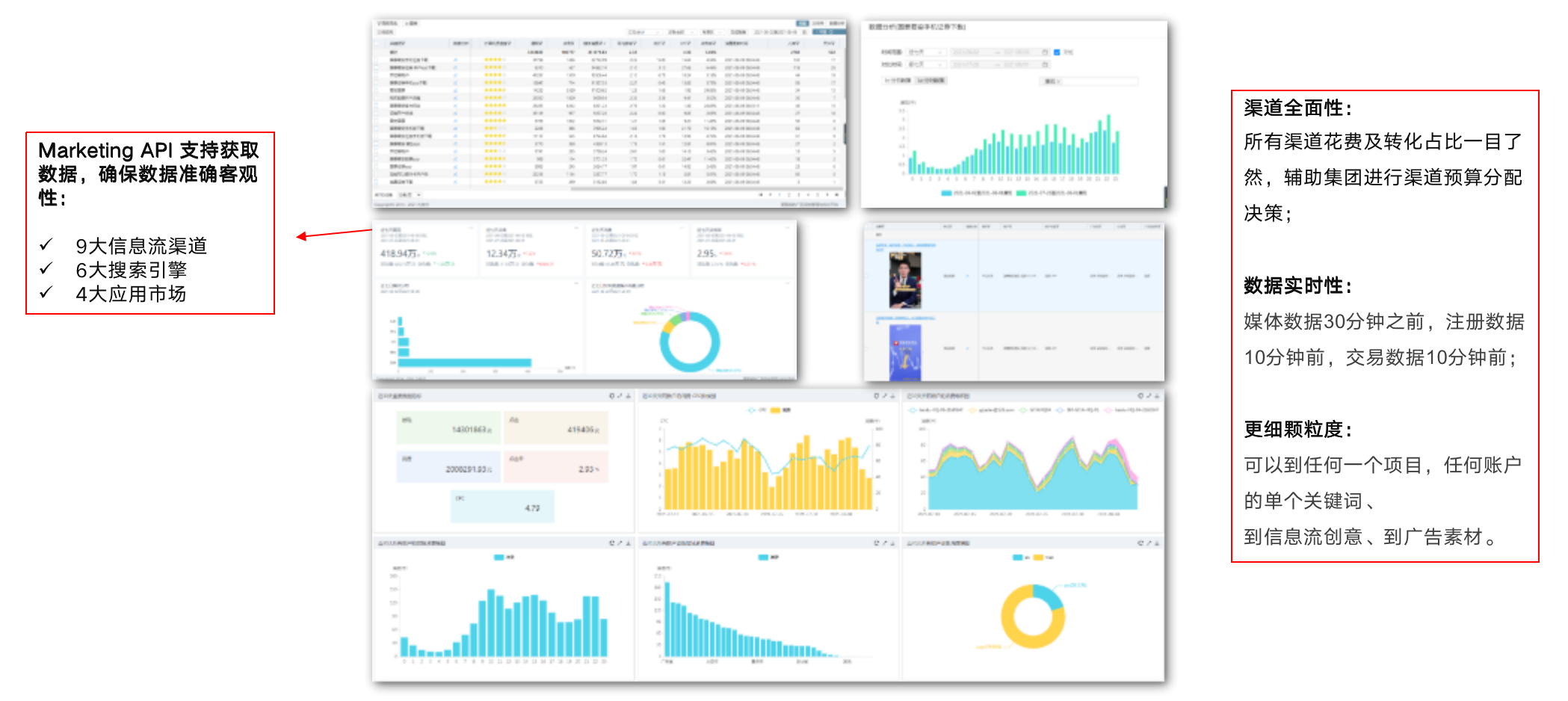1568x701 pixels.
Task: Expand the yellow donut chart panel fullscreen
Action: tap(1149, 543)
